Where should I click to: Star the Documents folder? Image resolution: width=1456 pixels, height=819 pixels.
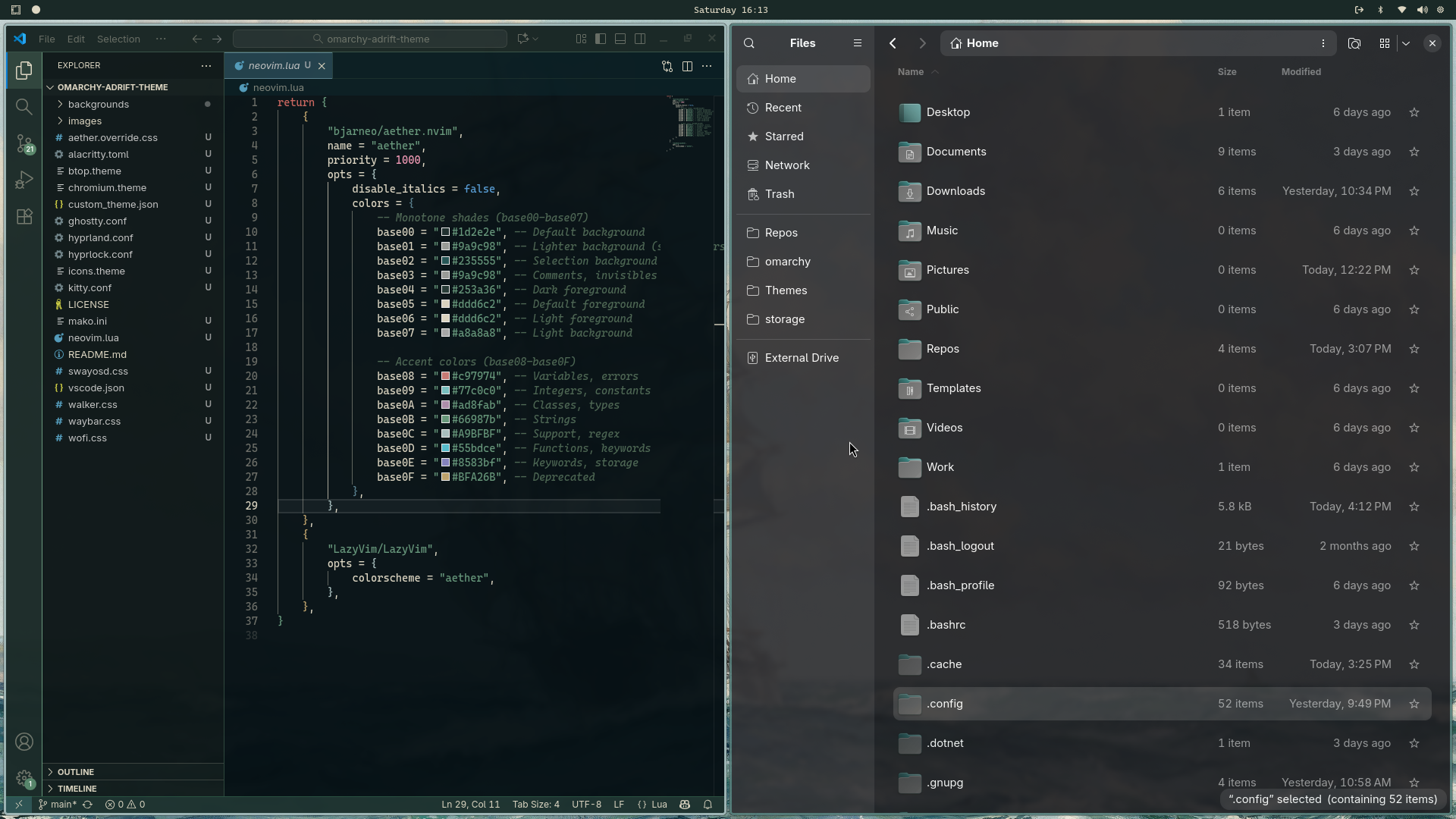click(x=1414, y=152)
